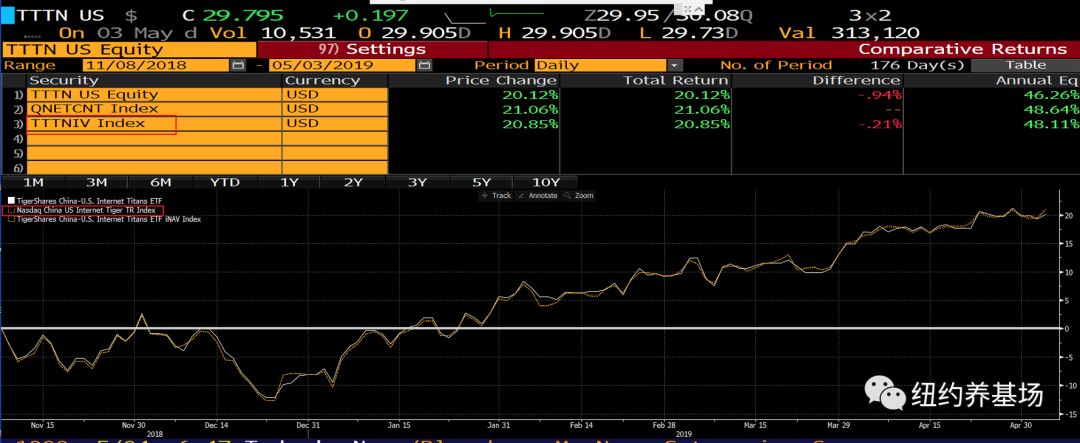Image resolution: width=1080 pixels, height=443 pixels.
Task: Select security row QNETCNT Index
Action: (154, 109)
